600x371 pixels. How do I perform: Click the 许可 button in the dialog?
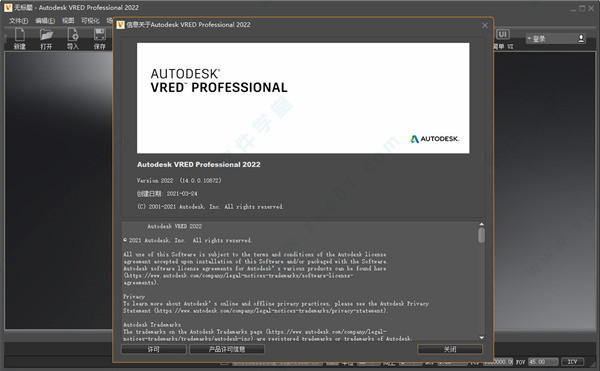click(x=154, y=349)
